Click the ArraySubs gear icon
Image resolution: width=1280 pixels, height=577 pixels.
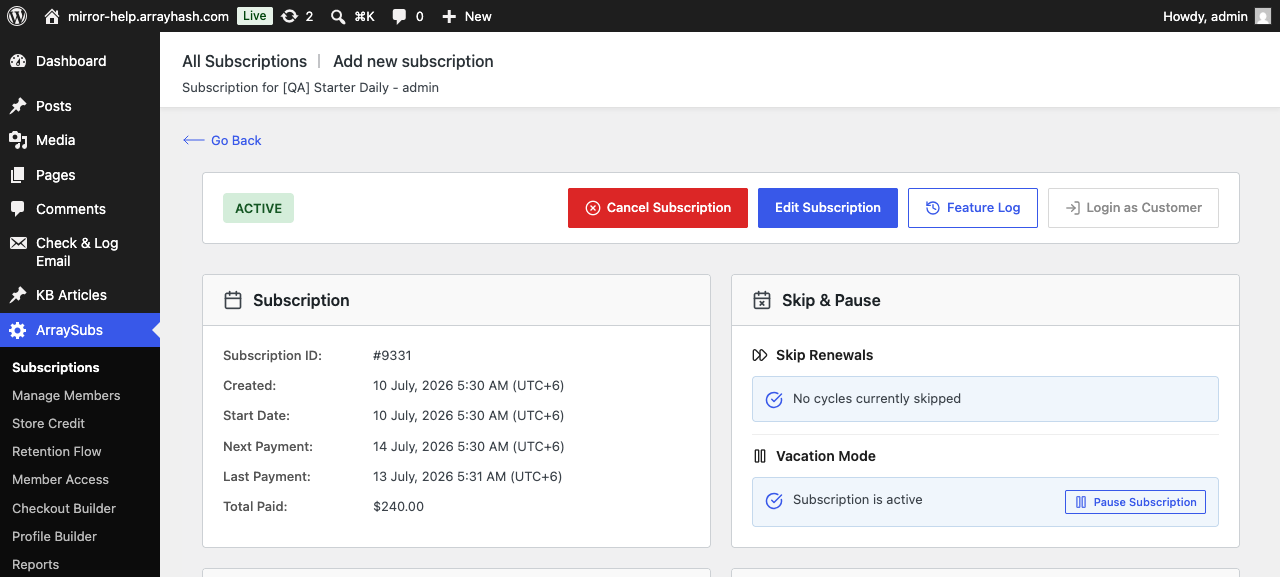[x=18, y=330]
